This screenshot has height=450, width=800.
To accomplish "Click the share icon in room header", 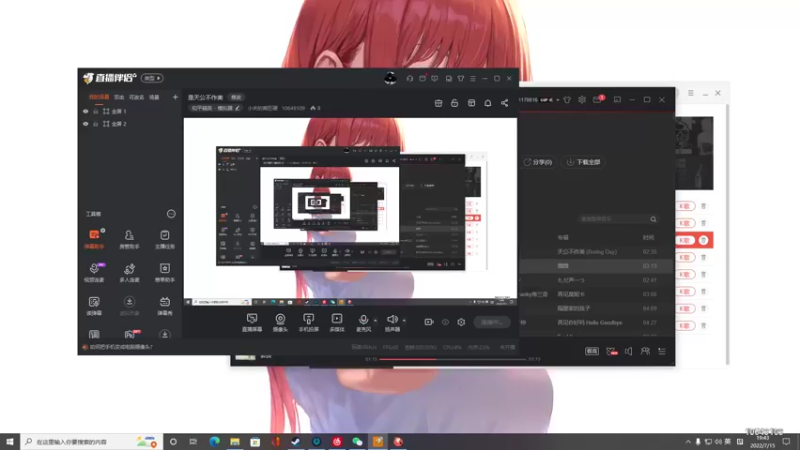I will point(504,103).
